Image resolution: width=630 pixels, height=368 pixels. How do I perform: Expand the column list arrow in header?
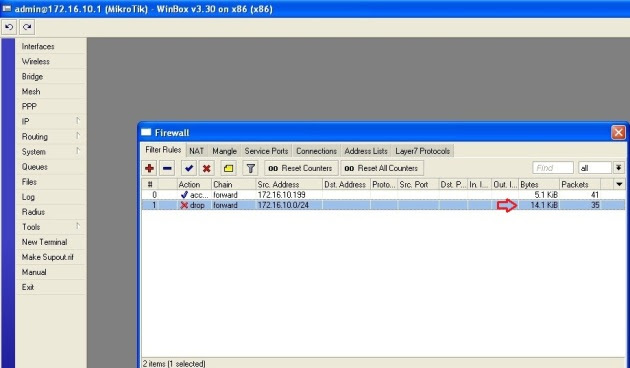pos(619,184)
